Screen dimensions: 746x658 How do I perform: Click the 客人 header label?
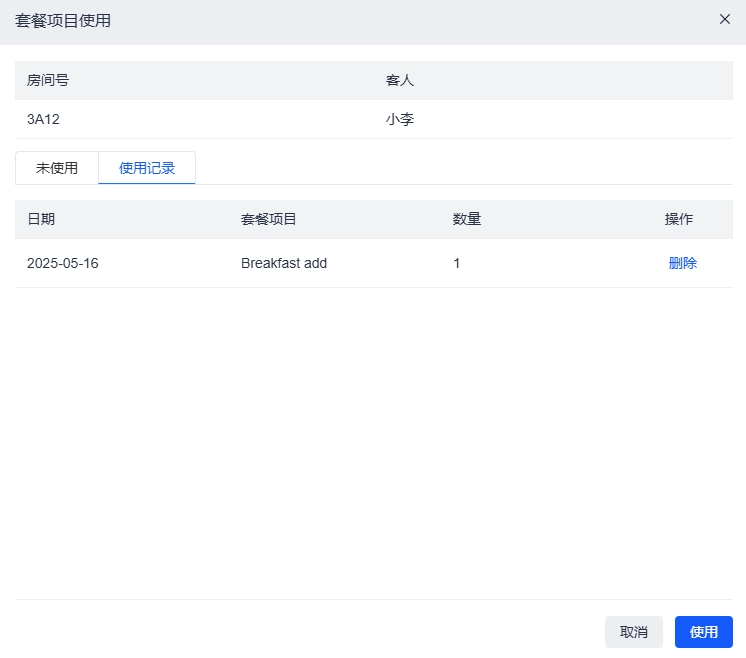click(400, 80)
